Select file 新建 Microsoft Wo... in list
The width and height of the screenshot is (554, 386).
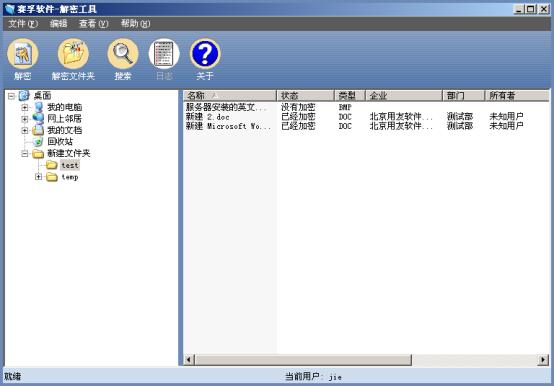click(228, 126)
